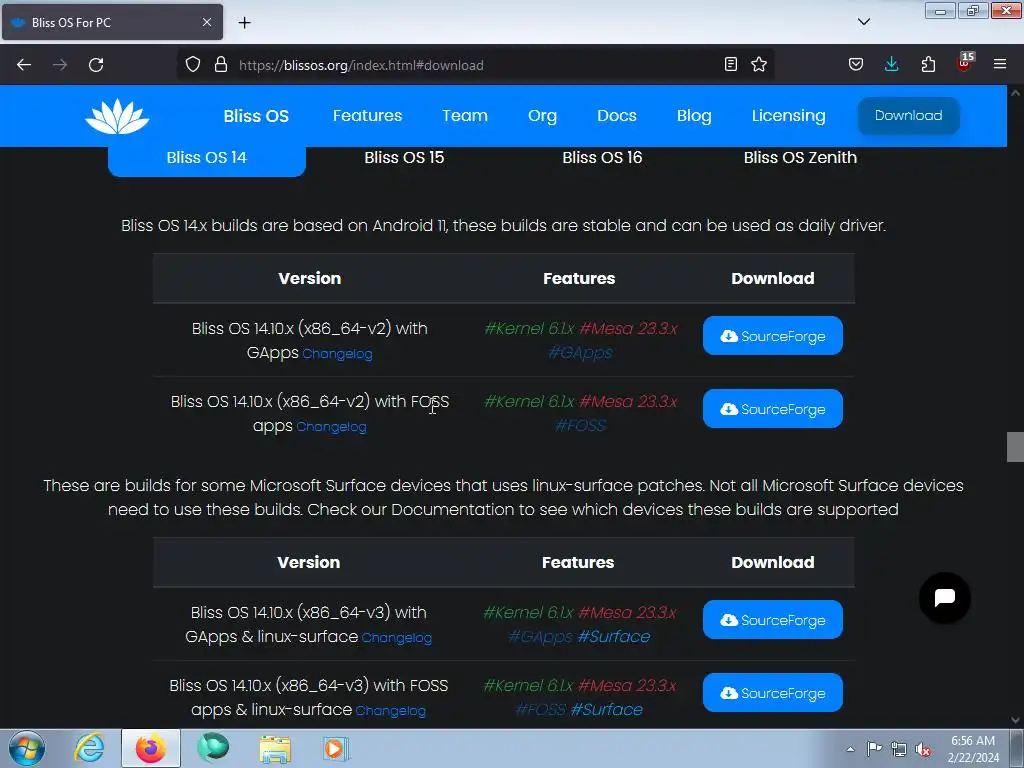1024x768 pixels.
Task: Download x86_64-v2 FOSS build from SourceForge
Action: click(773, 409)
